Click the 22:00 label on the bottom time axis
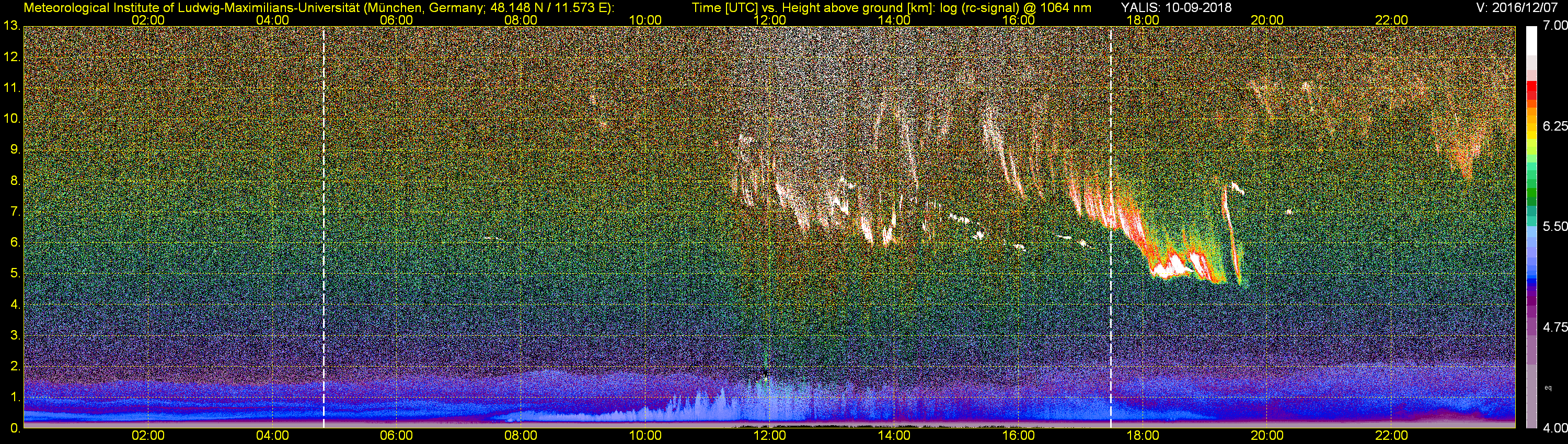Screen dimensions: 1568x444 [1391, 436]
